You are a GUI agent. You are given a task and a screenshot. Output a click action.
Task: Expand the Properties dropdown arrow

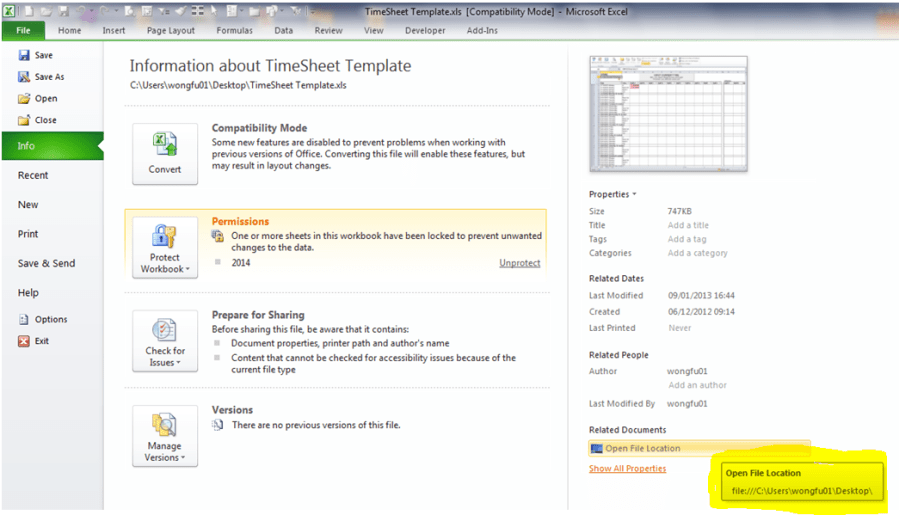click(634, 195)
